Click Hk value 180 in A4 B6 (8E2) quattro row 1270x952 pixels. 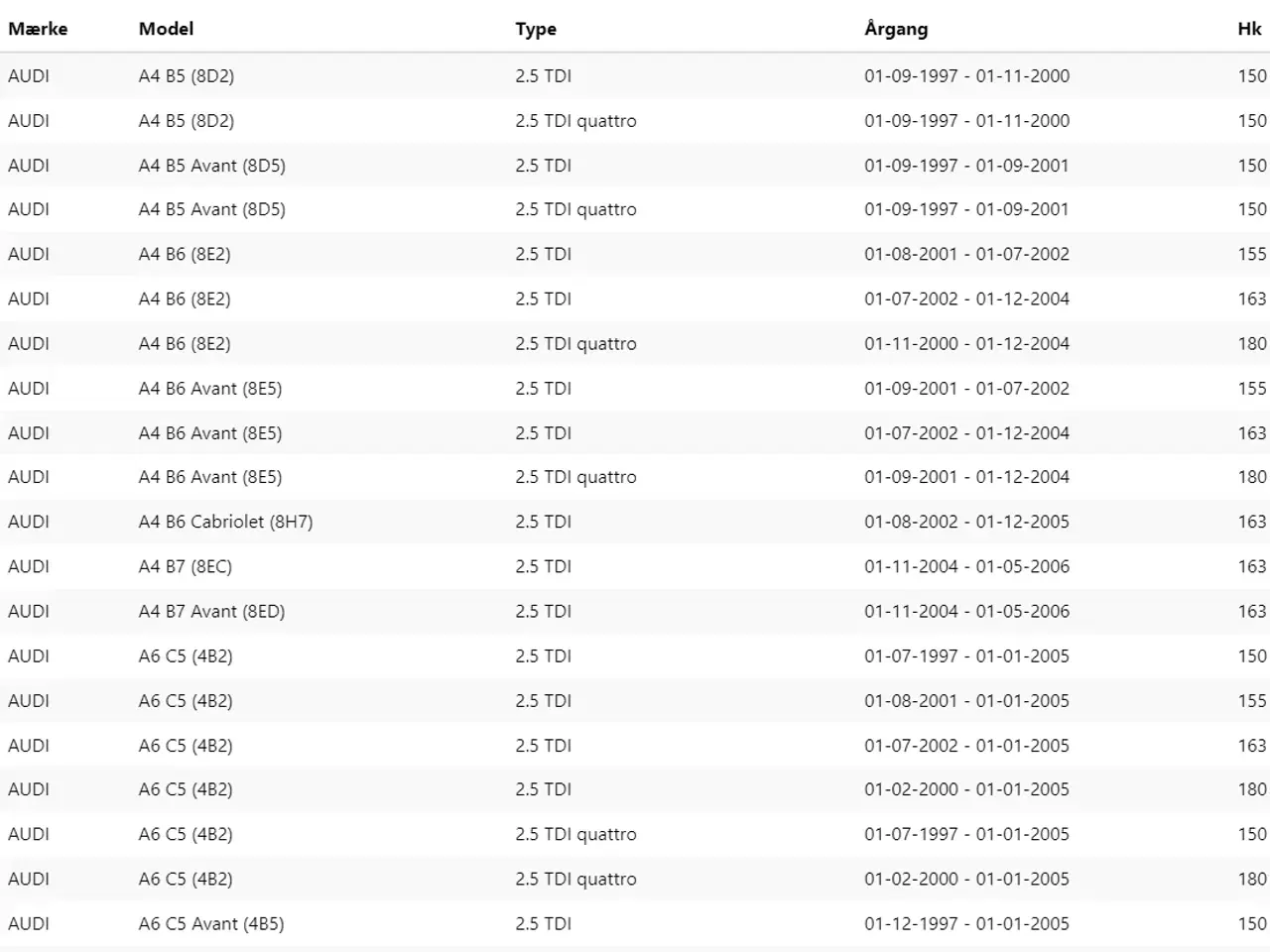click(1252, 343)
